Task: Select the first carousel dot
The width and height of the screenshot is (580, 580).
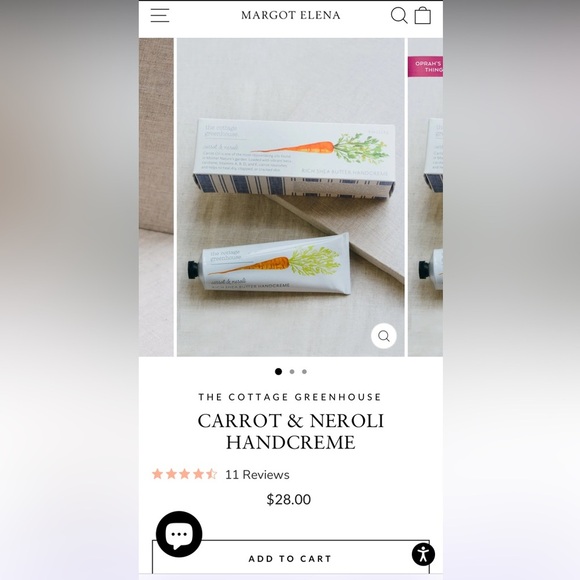Action: pos(279,371)
